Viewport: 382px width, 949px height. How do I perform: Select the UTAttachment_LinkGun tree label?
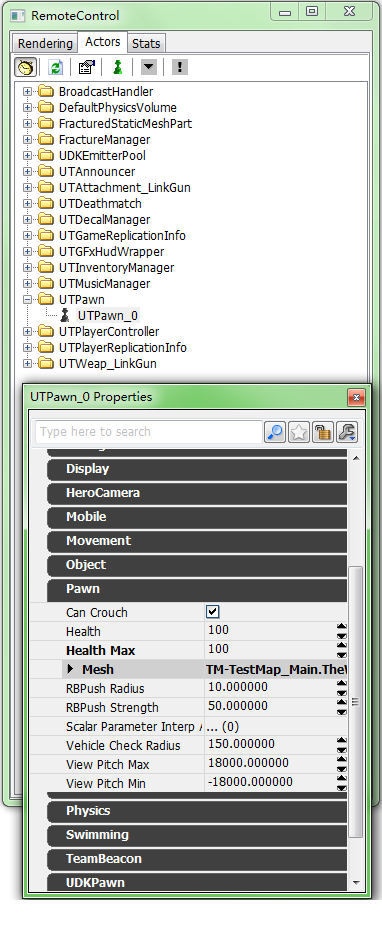pos(125,188)
